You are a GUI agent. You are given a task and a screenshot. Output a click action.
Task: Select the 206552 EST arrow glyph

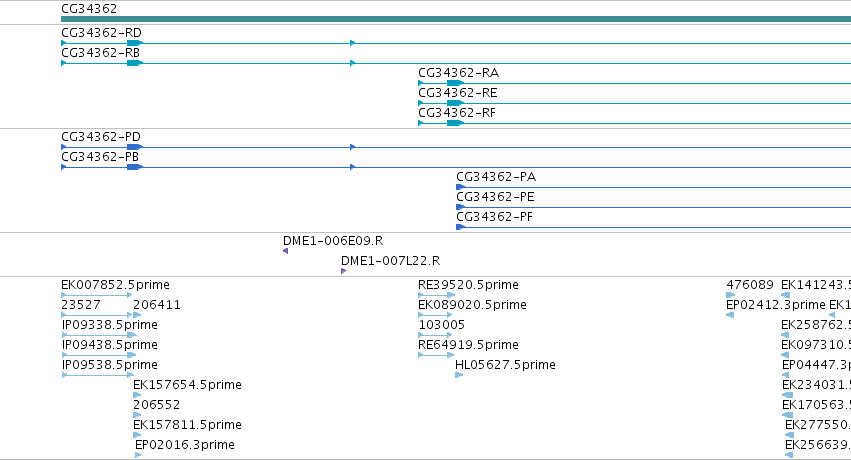point(137,415)
